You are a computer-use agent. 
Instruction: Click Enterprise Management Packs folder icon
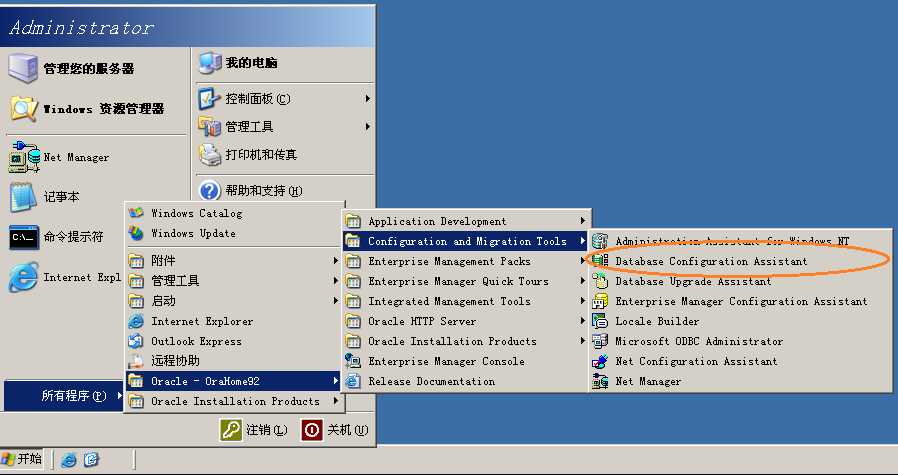coord(353,261)
